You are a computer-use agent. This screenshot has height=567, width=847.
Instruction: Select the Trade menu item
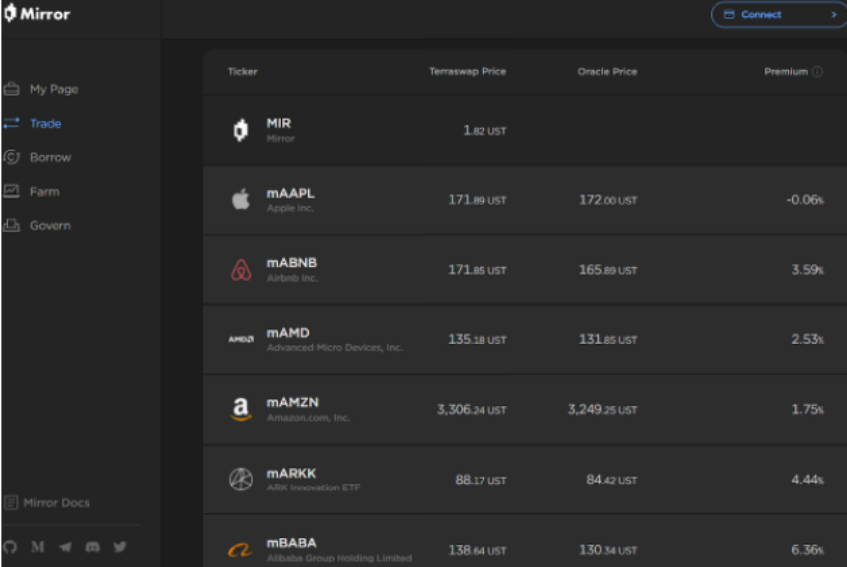(45, 124)
